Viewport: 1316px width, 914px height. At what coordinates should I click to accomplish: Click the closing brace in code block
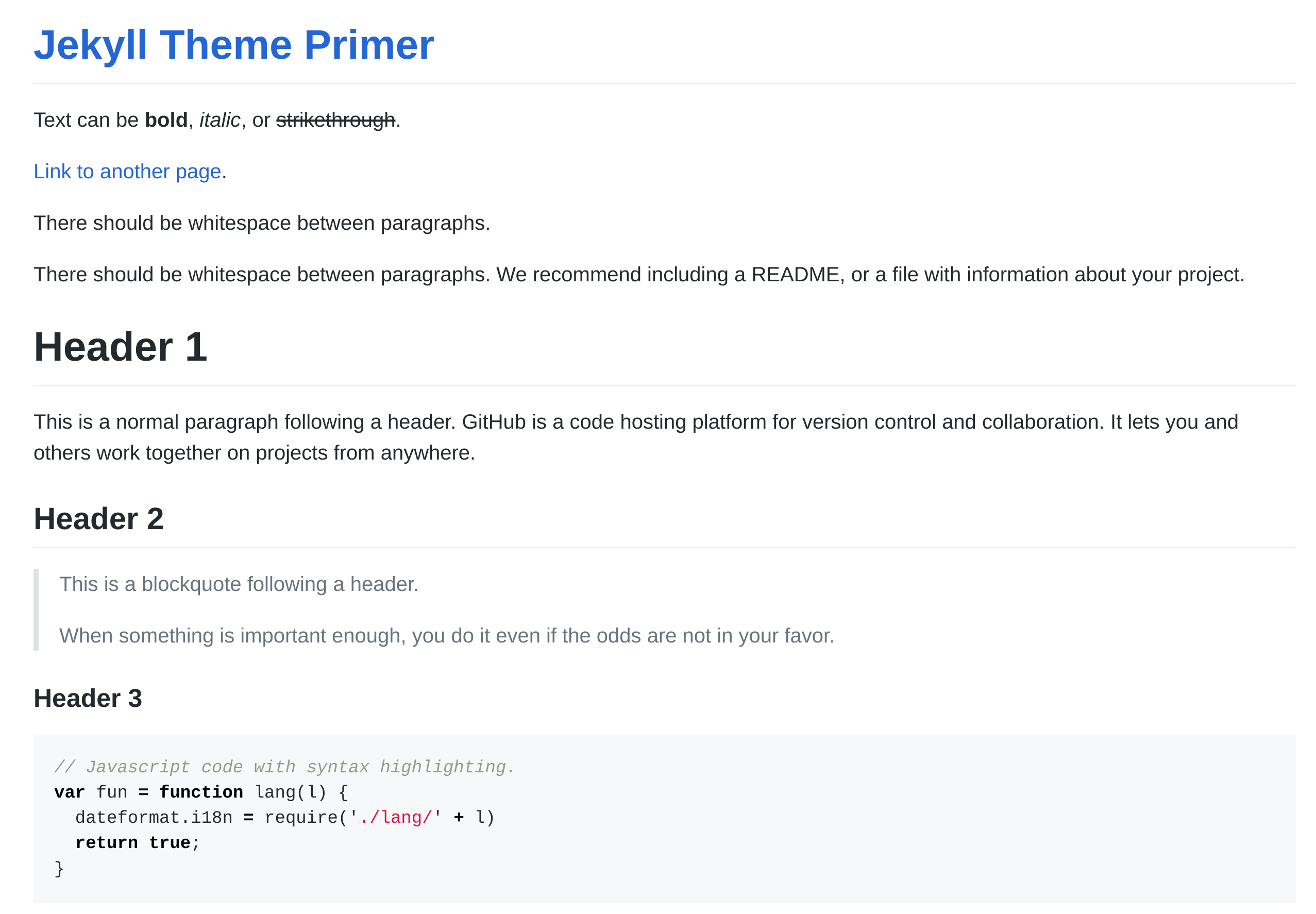(x=59, y=868)
